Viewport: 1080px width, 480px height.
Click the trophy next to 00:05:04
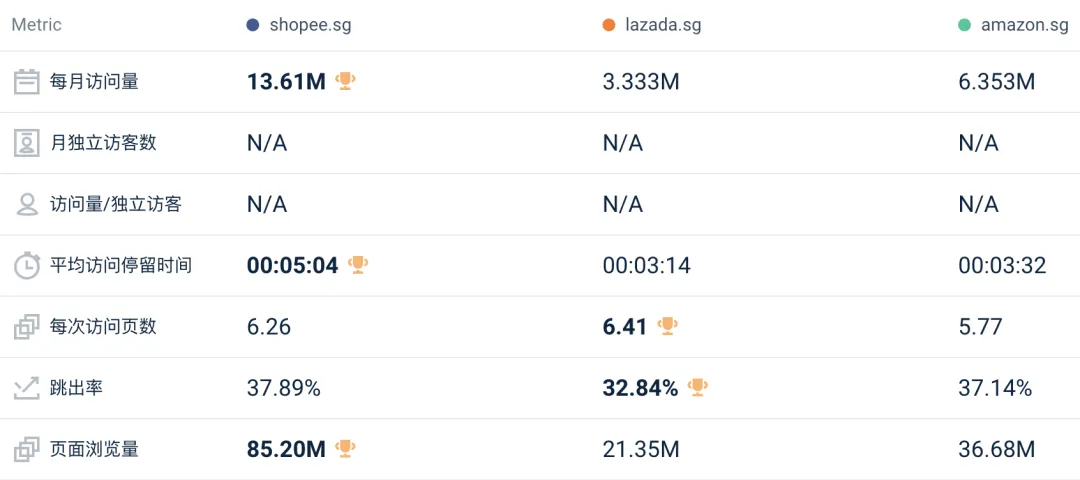tap(358, 265)
